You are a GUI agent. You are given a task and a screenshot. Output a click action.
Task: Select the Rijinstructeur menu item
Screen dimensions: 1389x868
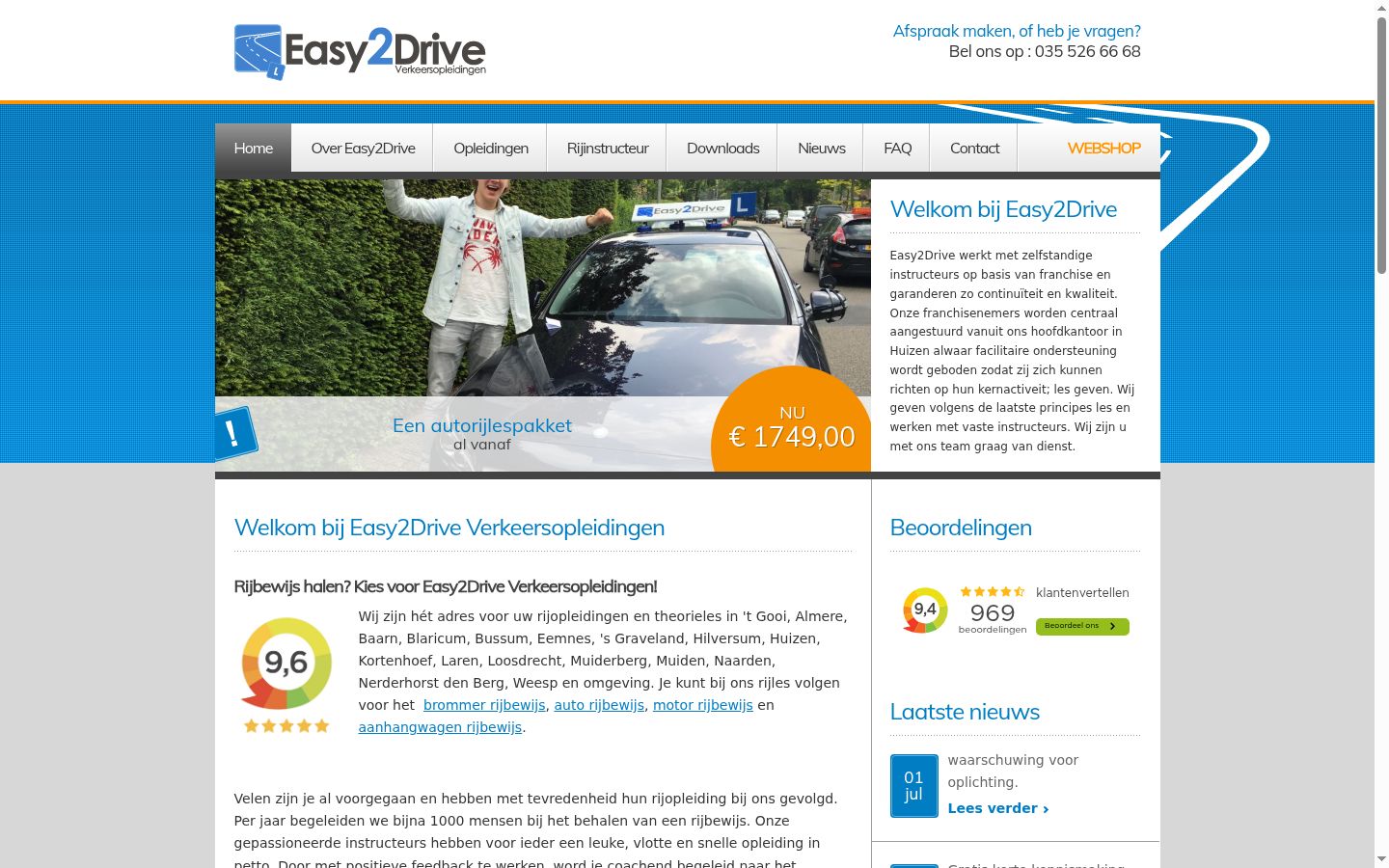point(608,148)
